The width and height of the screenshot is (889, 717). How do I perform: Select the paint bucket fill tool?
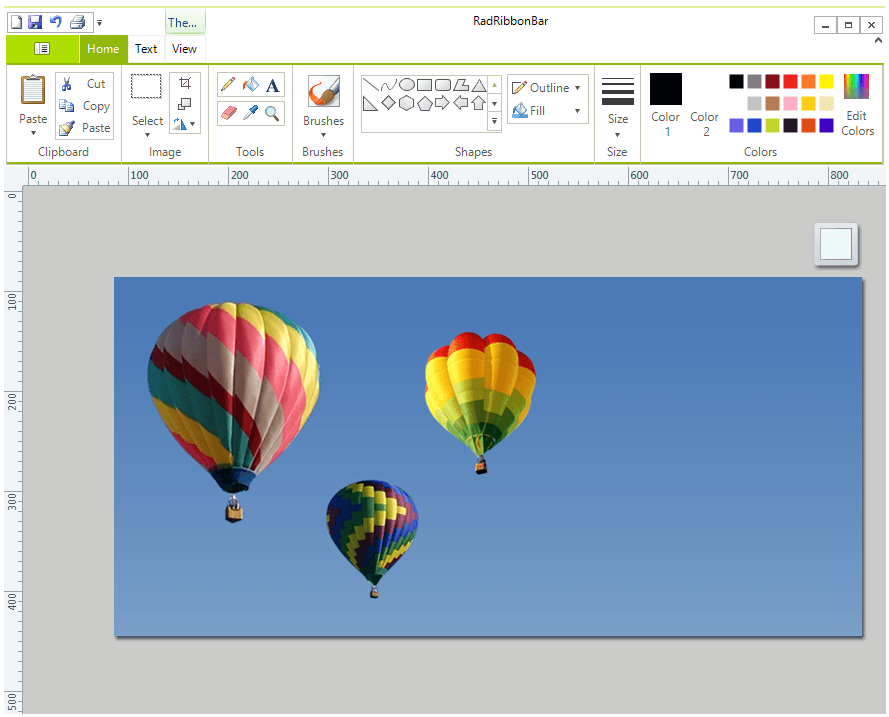point(249,84)
